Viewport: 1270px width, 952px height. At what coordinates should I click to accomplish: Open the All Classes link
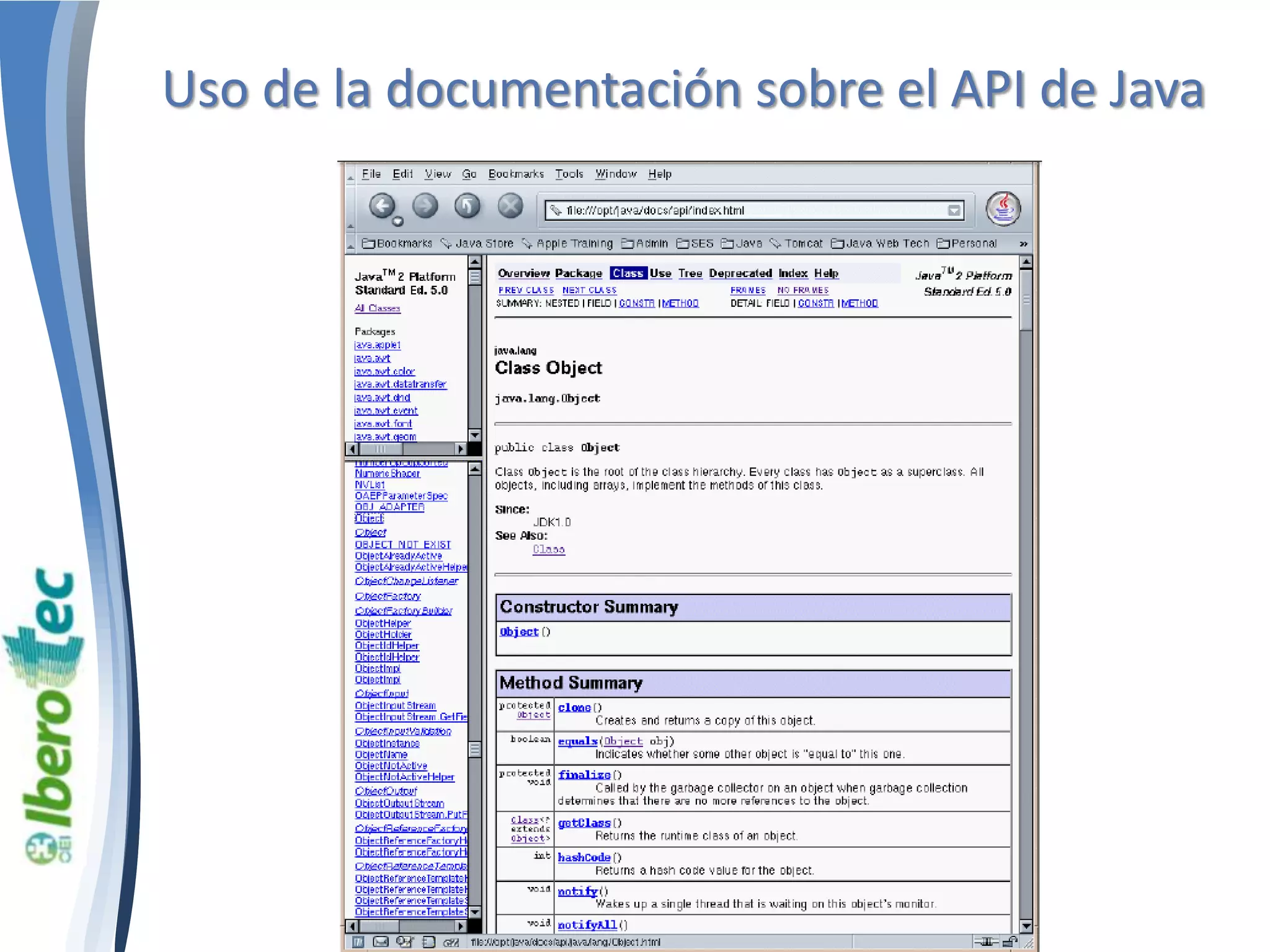pyautogui.click(x=377, y=308)
